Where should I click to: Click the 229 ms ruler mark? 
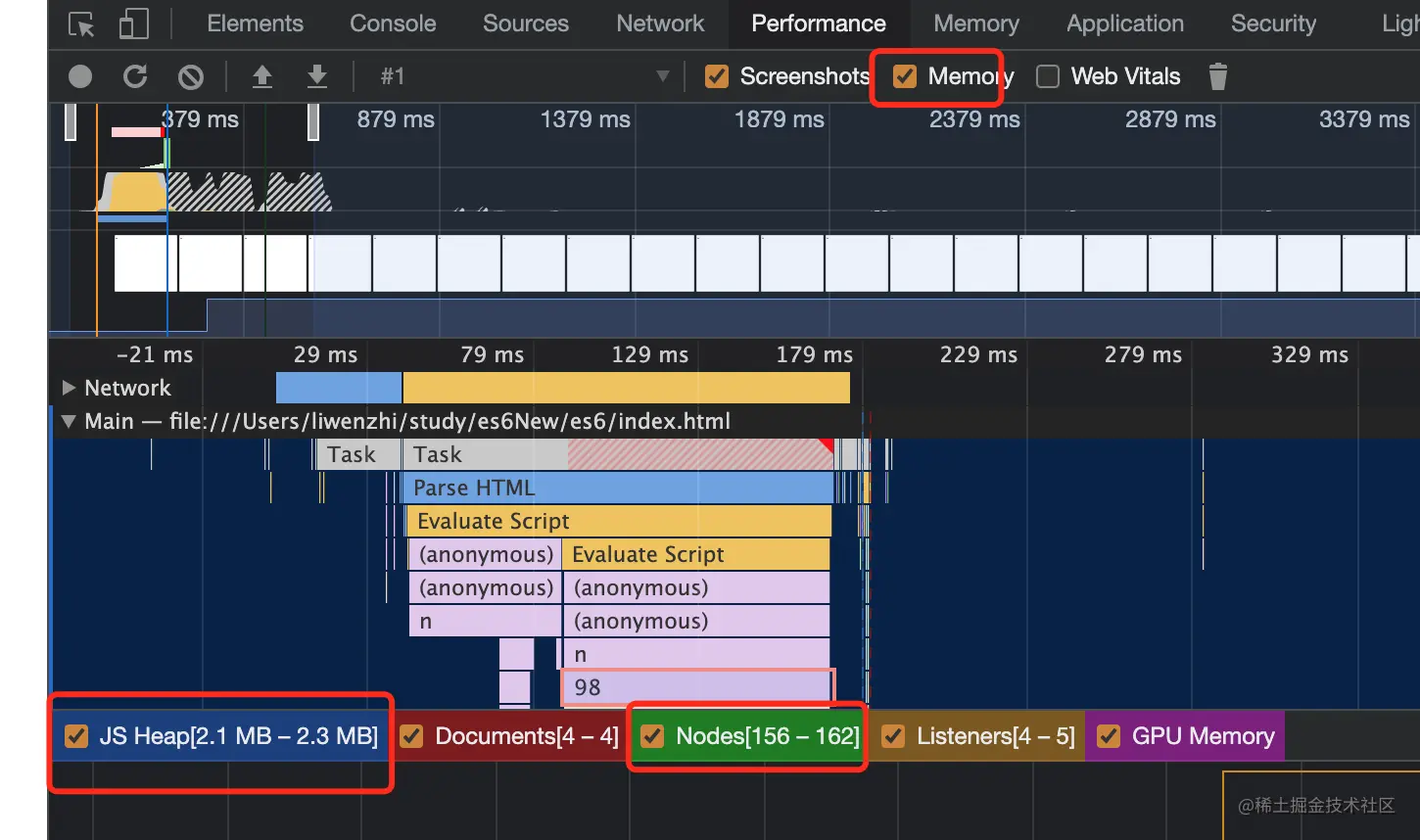[x=978, y=354]
